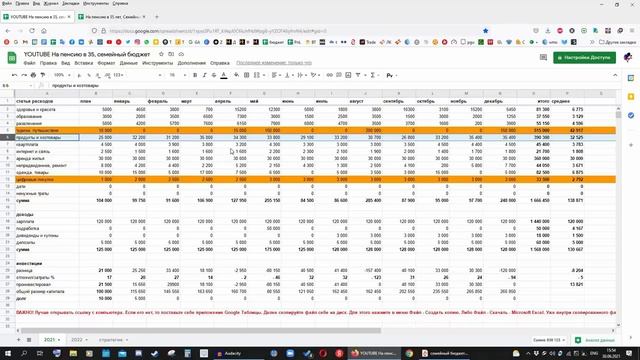Open the number format 123 dropdown
Viewport: 640px width, 360px height.
point(119,75)
